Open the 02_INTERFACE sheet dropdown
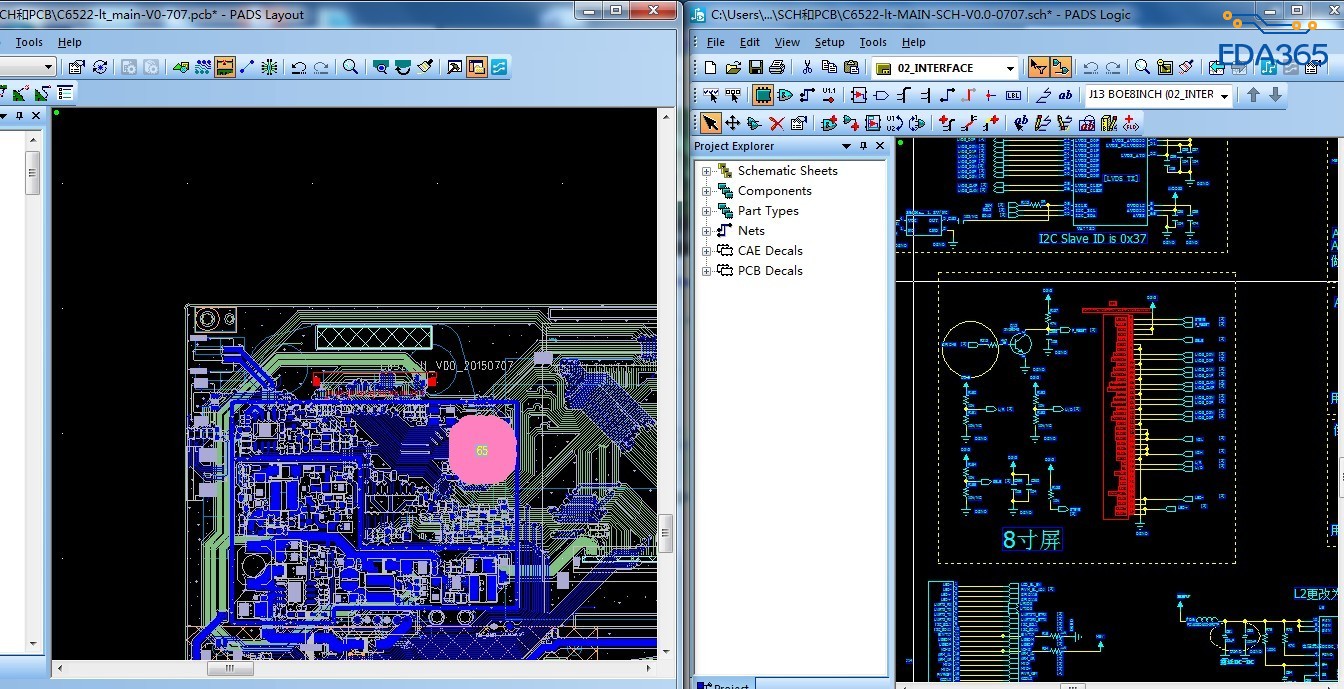Screen dimensions: 1344x689 [1010, 68]
